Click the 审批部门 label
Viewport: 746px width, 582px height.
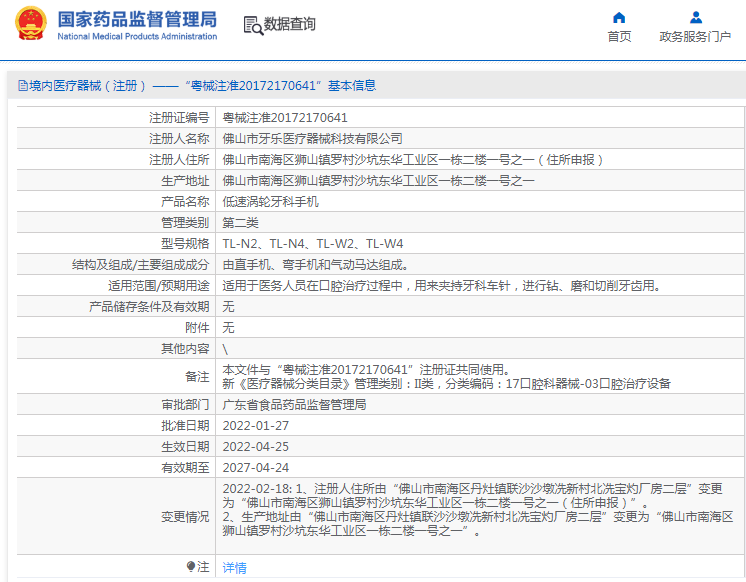pyautogui.click(x=185, y=404)
